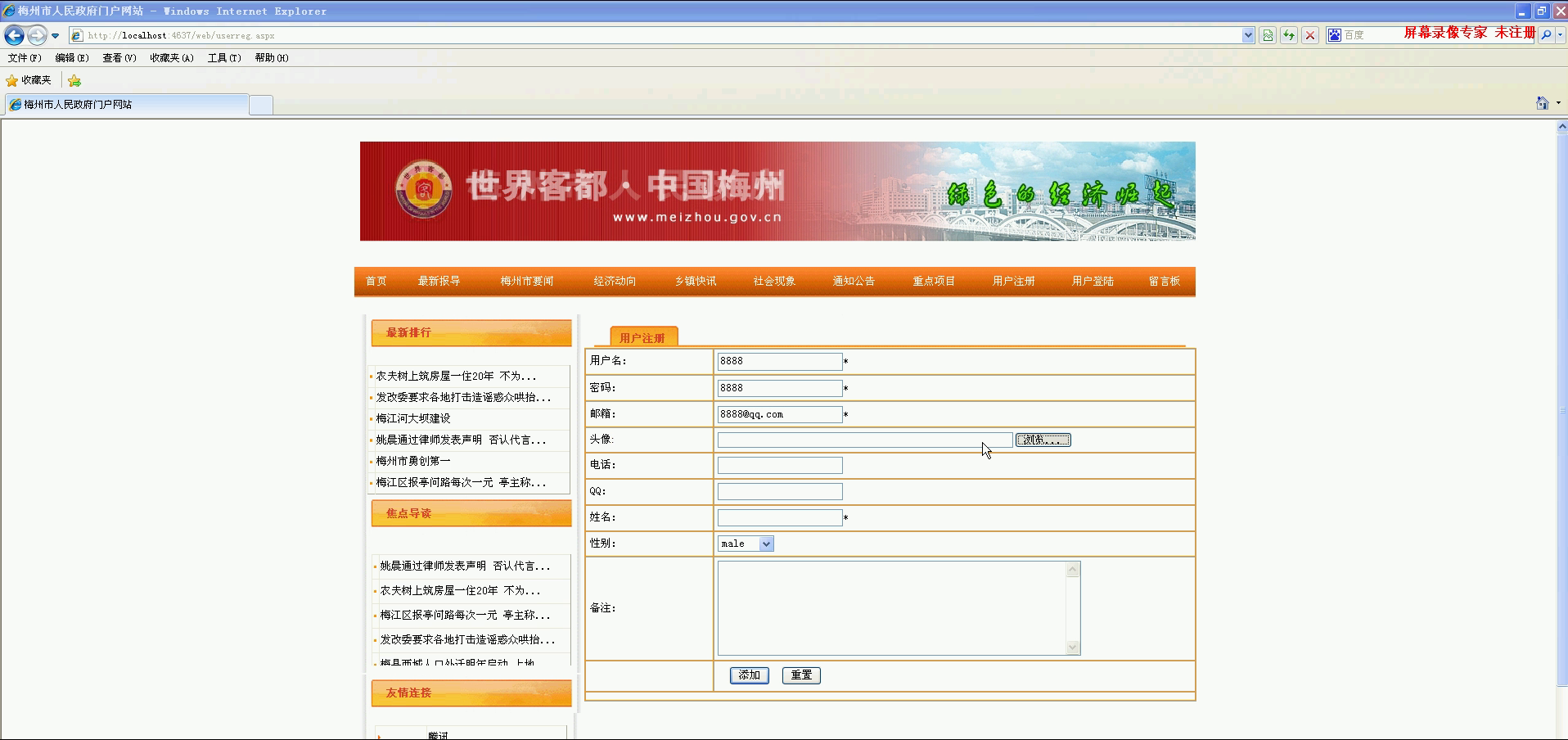The width and height of the screenshot is (1568, 740).
Task: Open 农夫树上筑房屋 under 焦点导读
Action: (x=460, y=591)
